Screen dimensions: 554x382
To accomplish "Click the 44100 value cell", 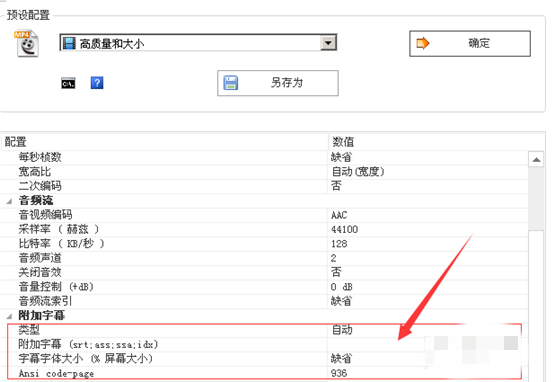I will pyautogui.click(x=428, y=229).
